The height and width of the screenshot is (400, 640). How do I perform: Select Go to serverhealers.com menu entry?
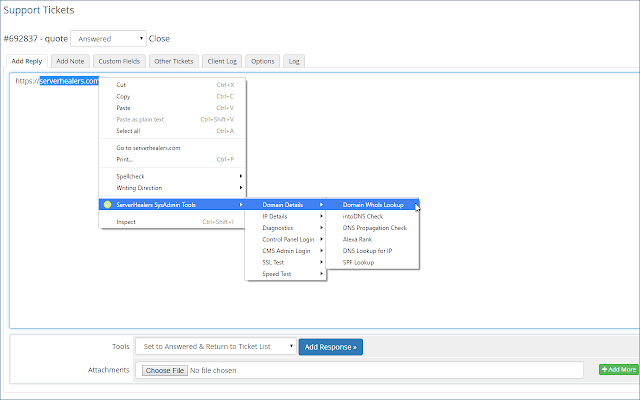172,148
